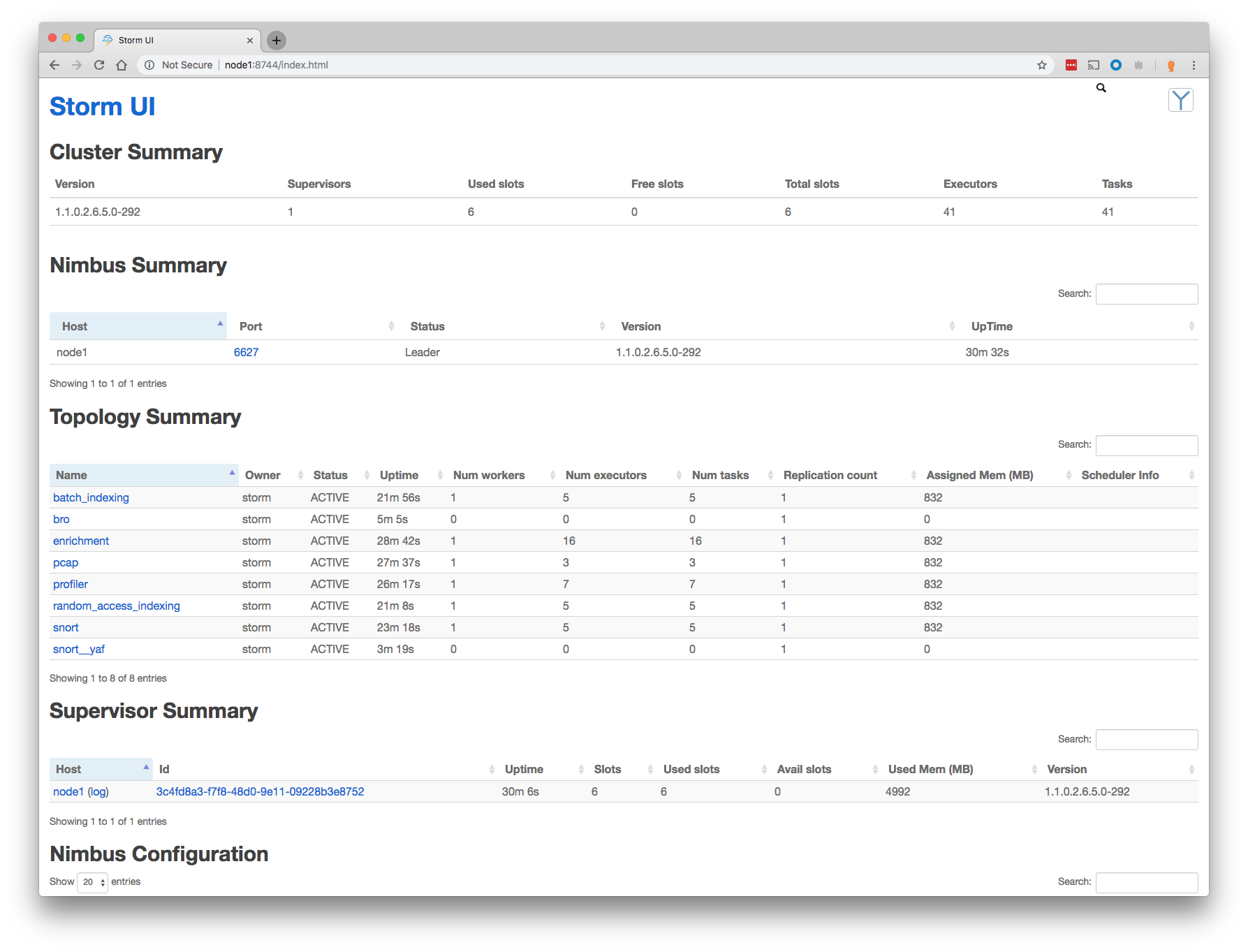Focus the Nimbus Configuration search field

click(1147, 882)
